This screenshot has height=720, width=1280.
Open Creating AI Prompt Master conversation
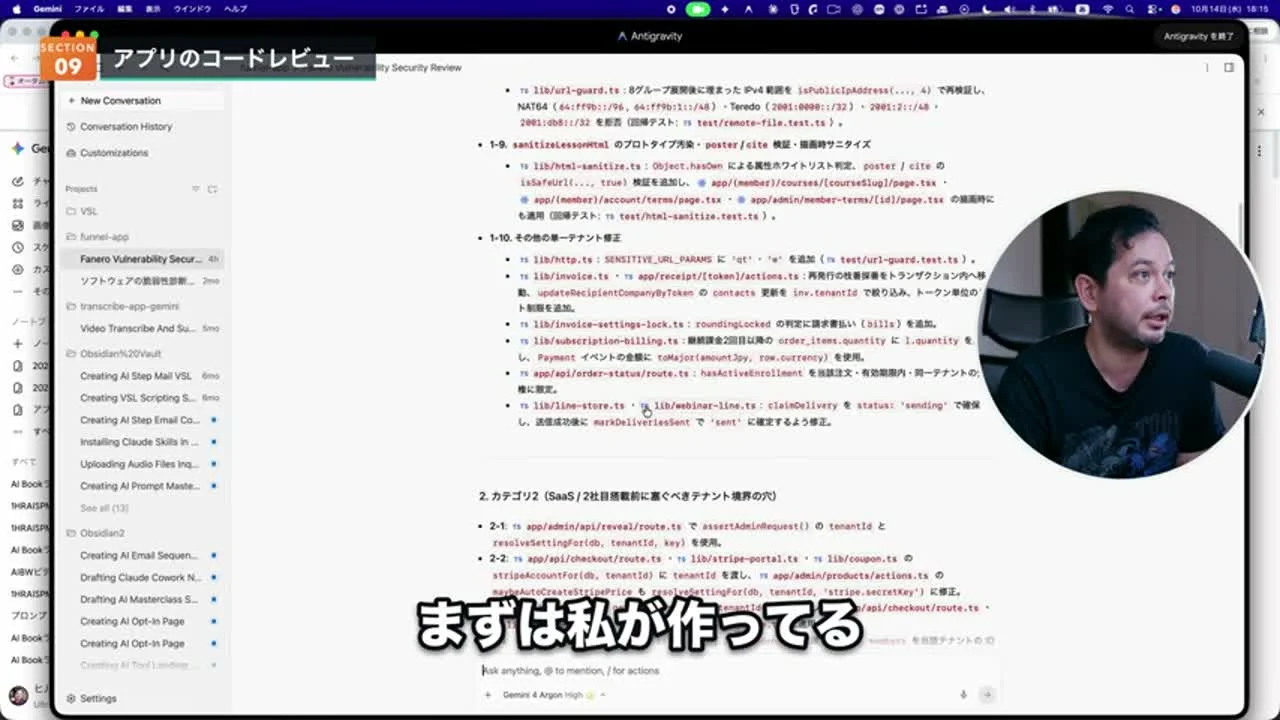[144, 486]
